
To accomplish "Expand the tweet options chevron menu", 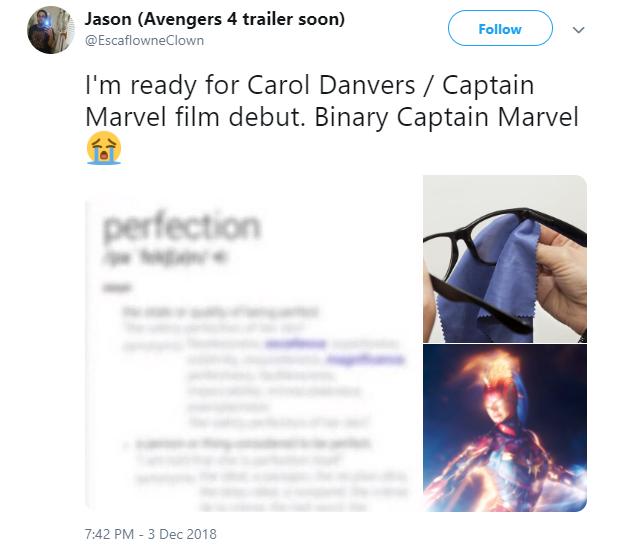I will point(577,29).
